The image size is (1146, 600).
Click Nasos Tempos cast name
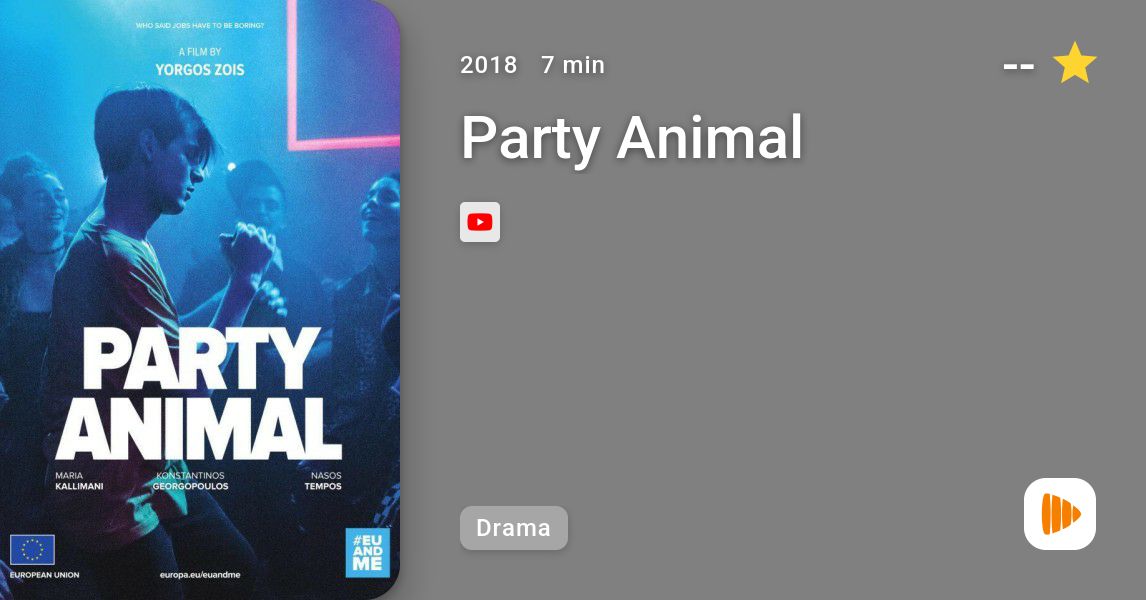tap(323, 481)
